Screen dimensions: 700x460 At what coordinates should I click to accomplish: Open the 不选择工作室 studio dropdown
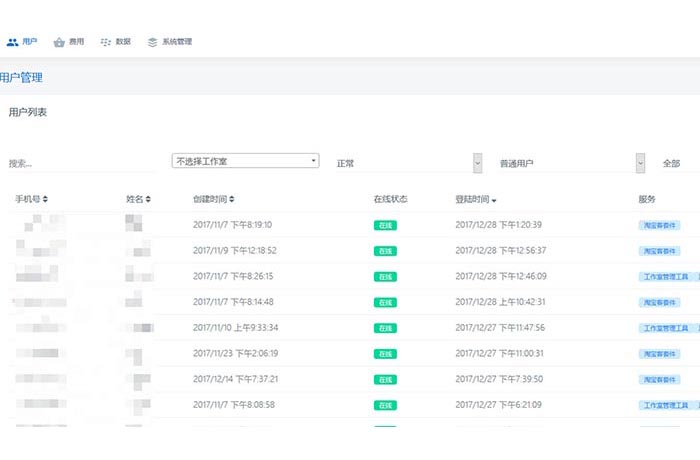pyautogui.click(x=245, y=160)
